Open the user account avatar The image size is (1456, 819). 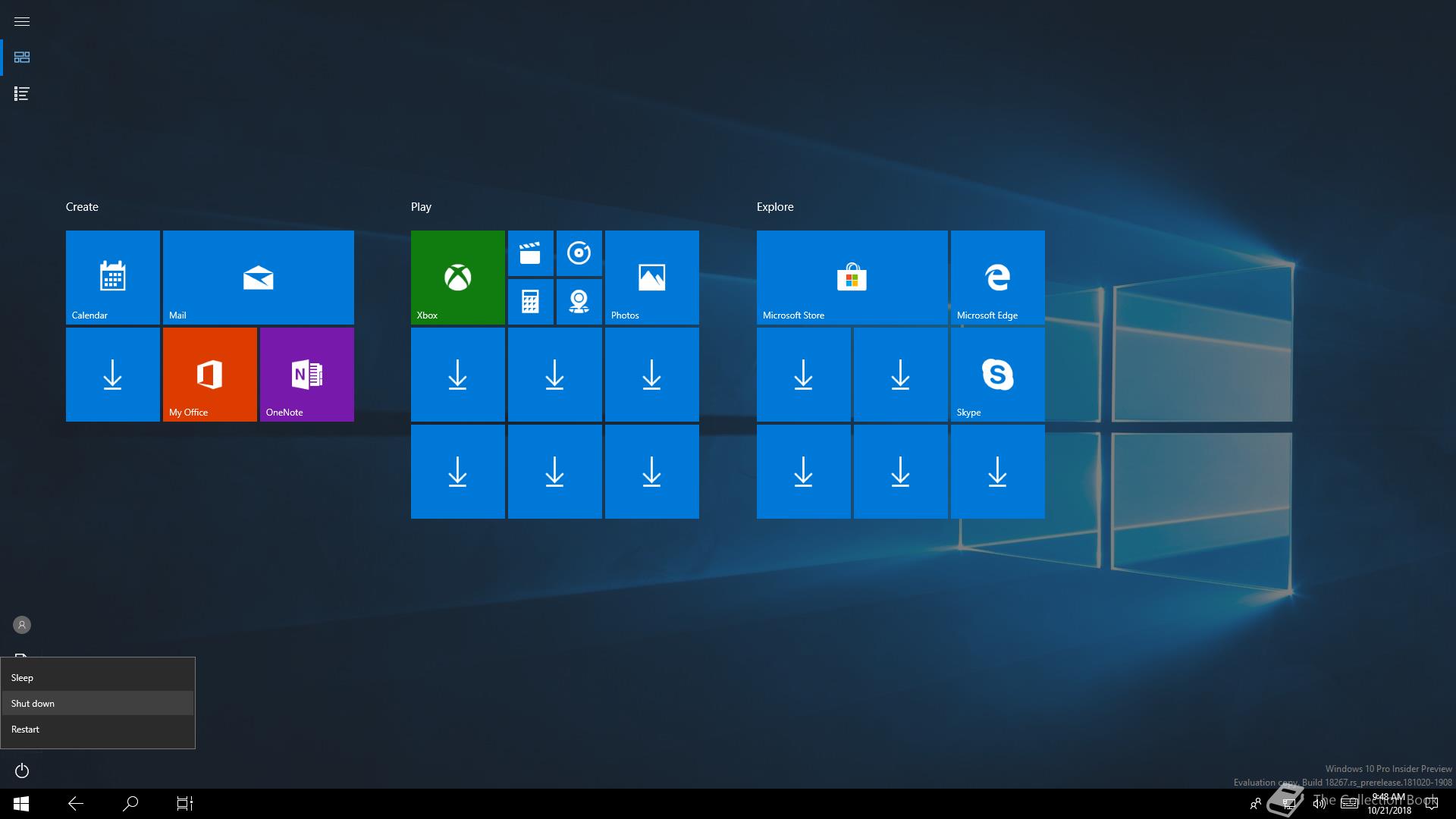(22, 625)
